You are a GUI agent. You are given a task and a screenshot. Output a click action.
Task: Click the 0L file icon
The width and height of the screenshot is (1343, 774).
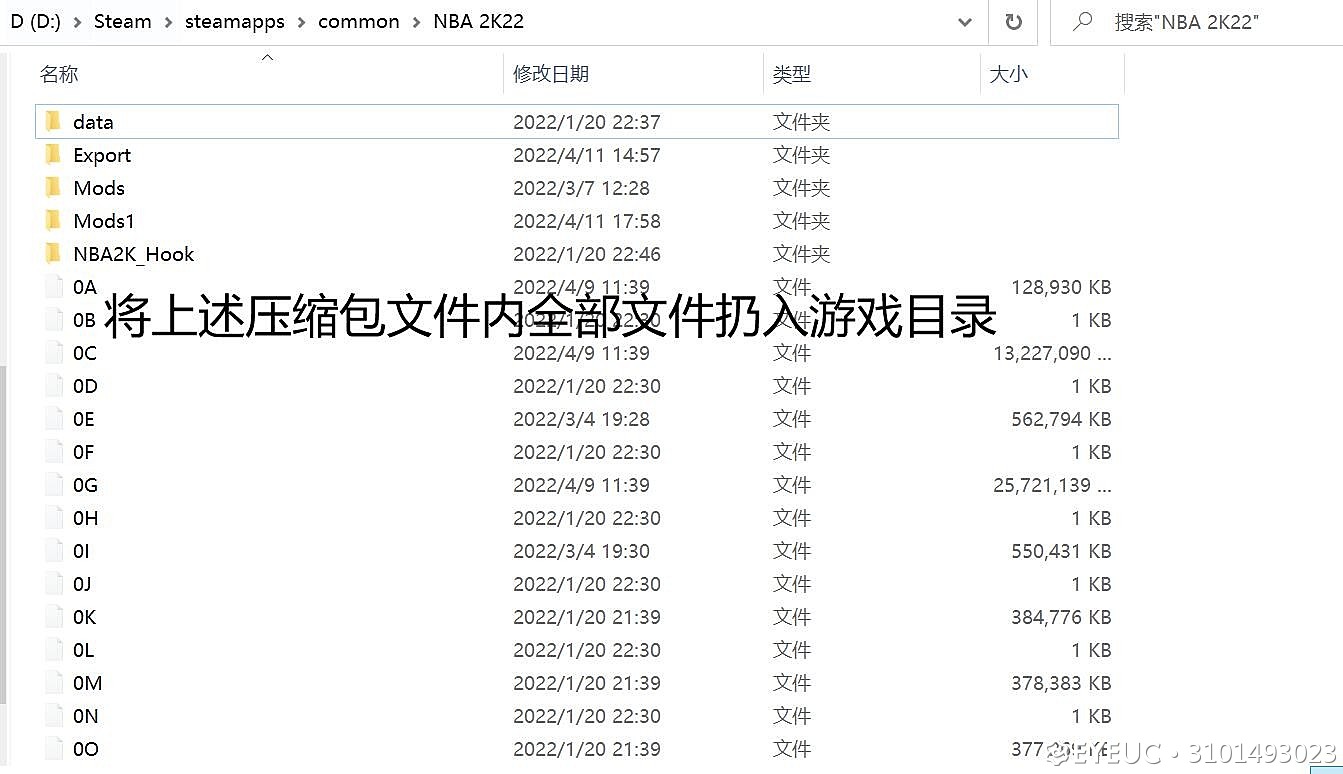tap(54, 650)
